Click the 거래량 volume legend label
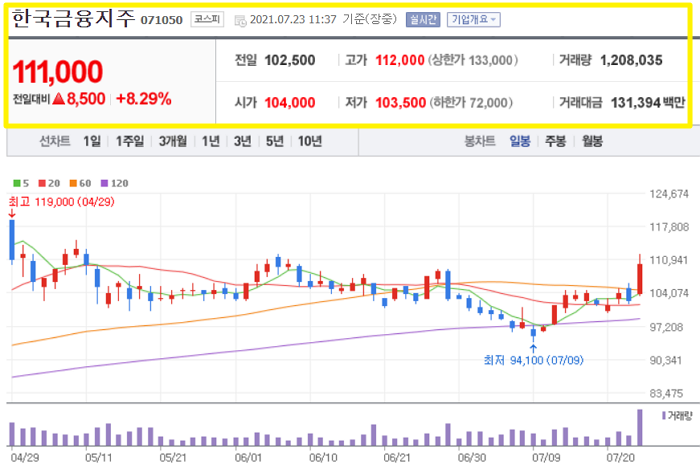700x469 pixels. tap(677, 416)
